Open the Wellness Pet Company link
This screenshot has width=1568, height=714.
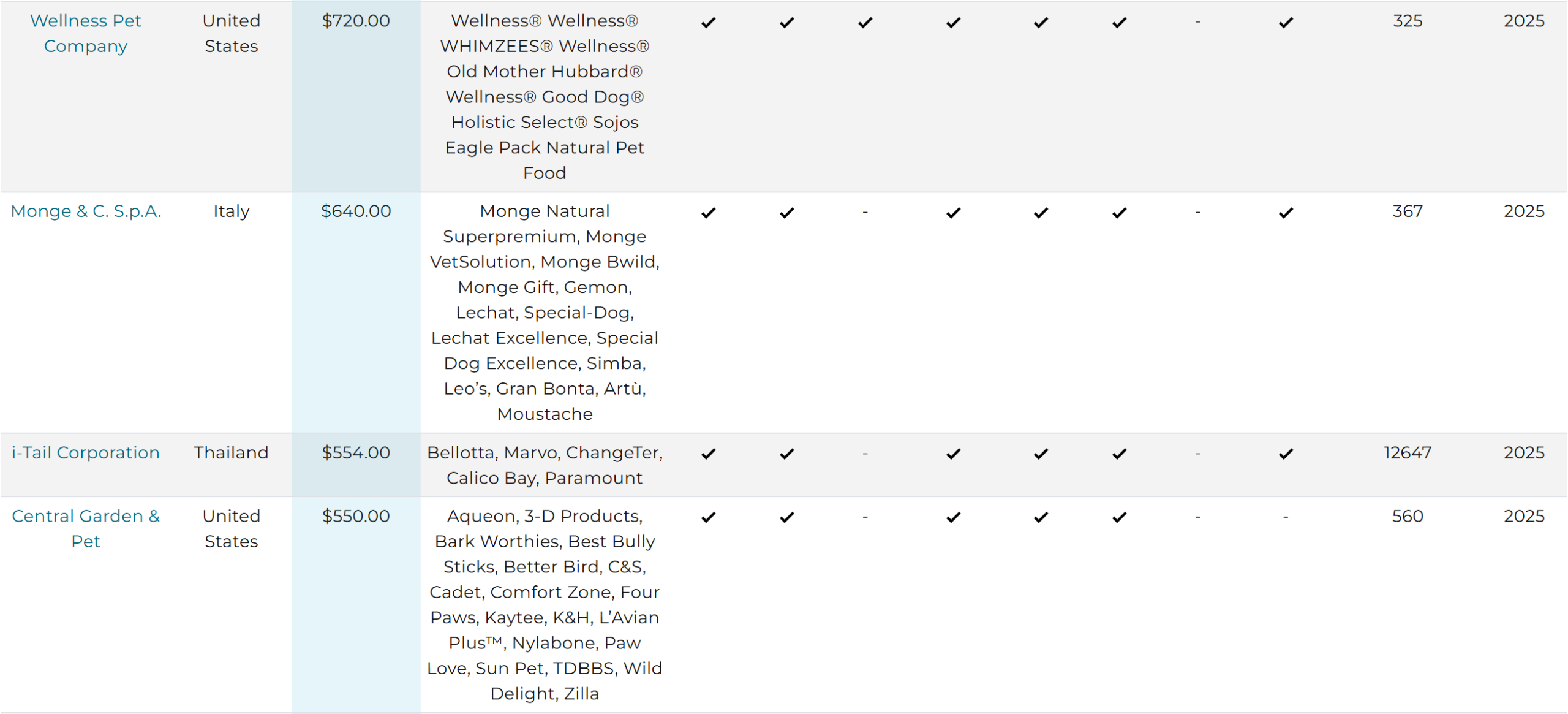pos(86,33)
